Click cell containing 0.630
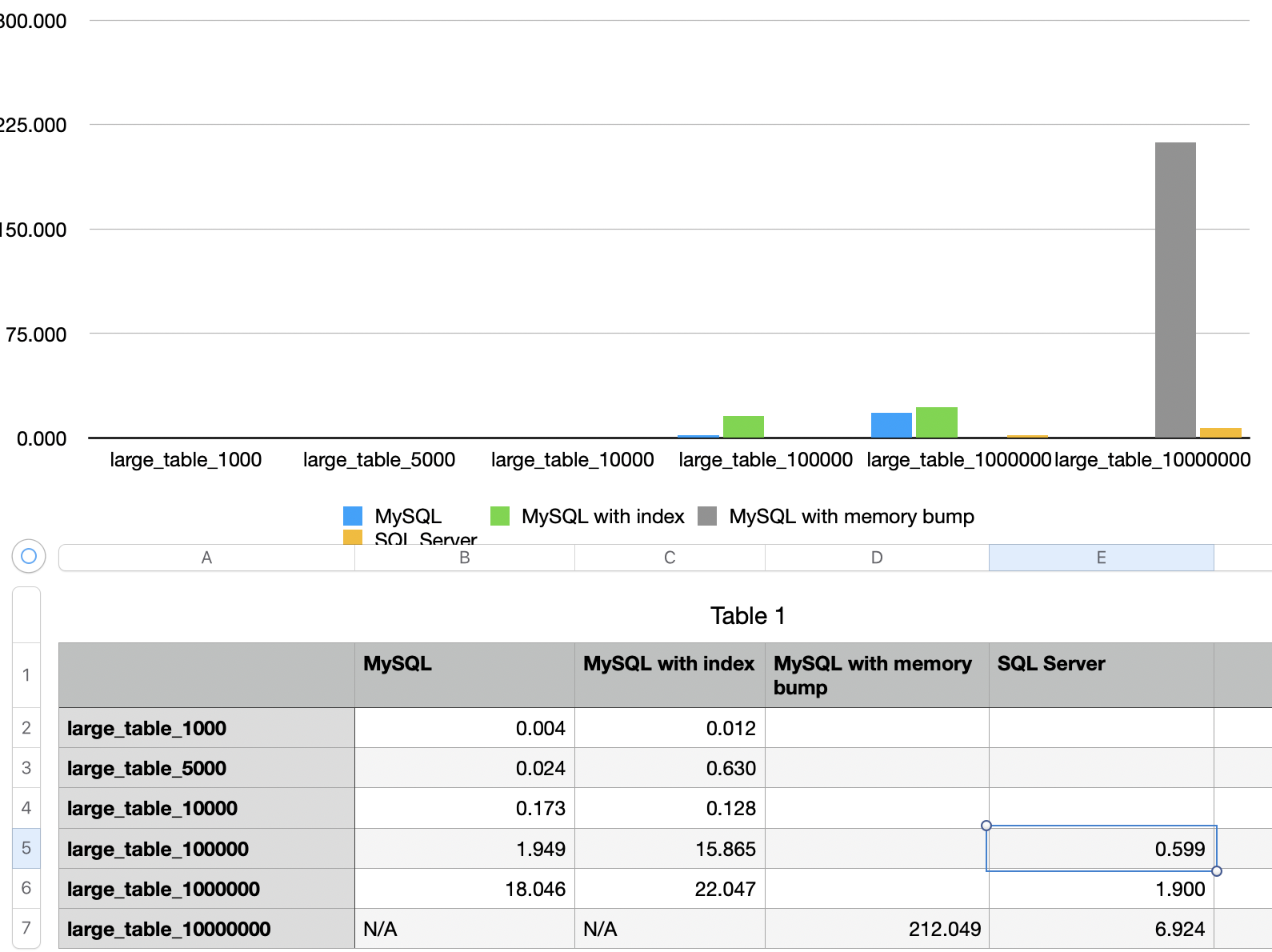1272x952 pixels. (670, 768)
